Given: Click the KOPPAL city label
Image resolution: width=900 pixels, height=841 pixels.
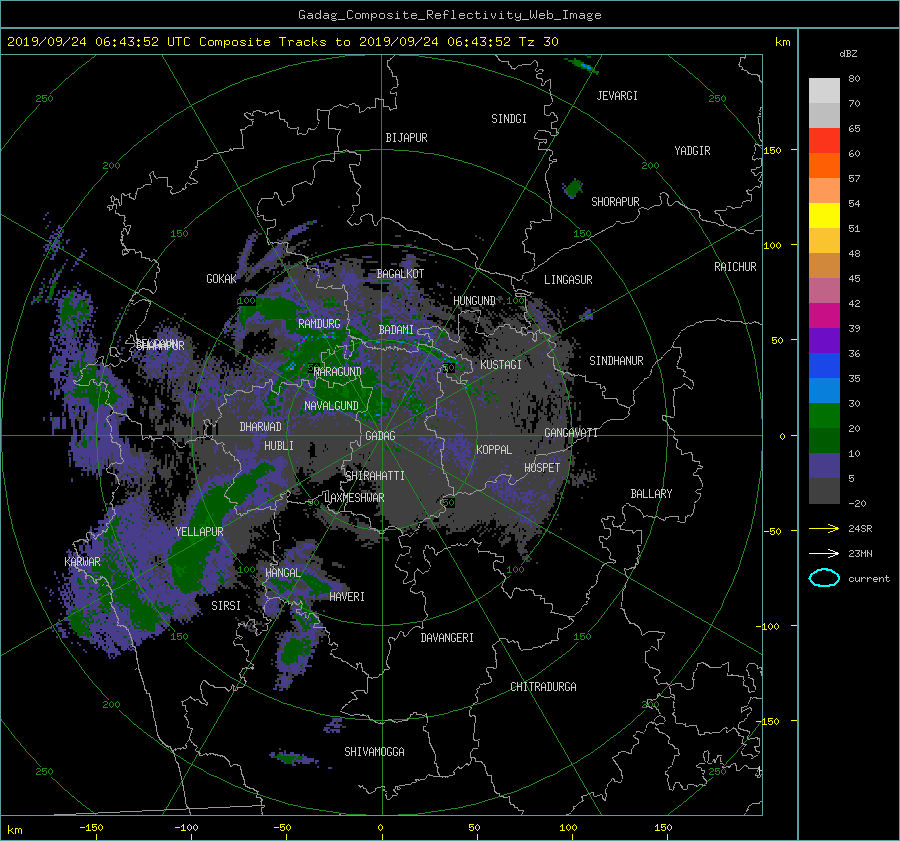Looking at the screenshot, I should [x=494, y=450].
